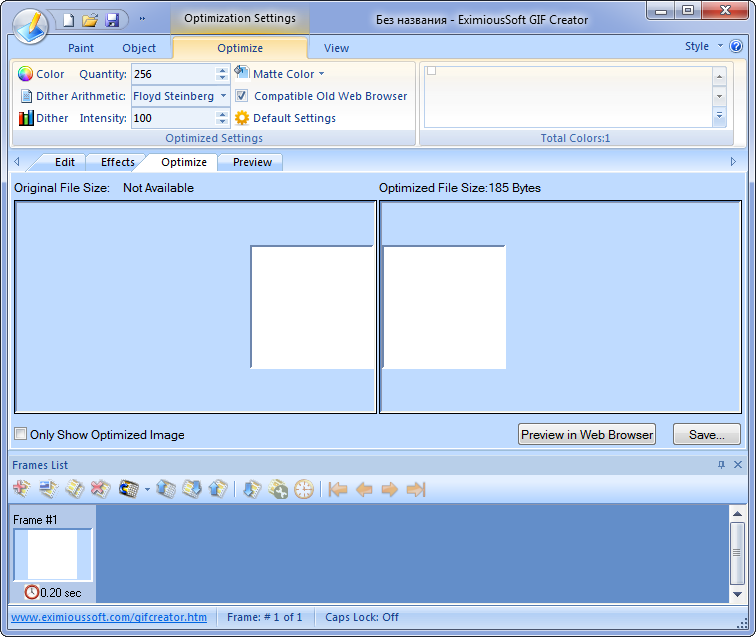Open the Floyd Steinberg dither dropdown
This screenshot has width=756, height=637.
click(x=223, y=96)
